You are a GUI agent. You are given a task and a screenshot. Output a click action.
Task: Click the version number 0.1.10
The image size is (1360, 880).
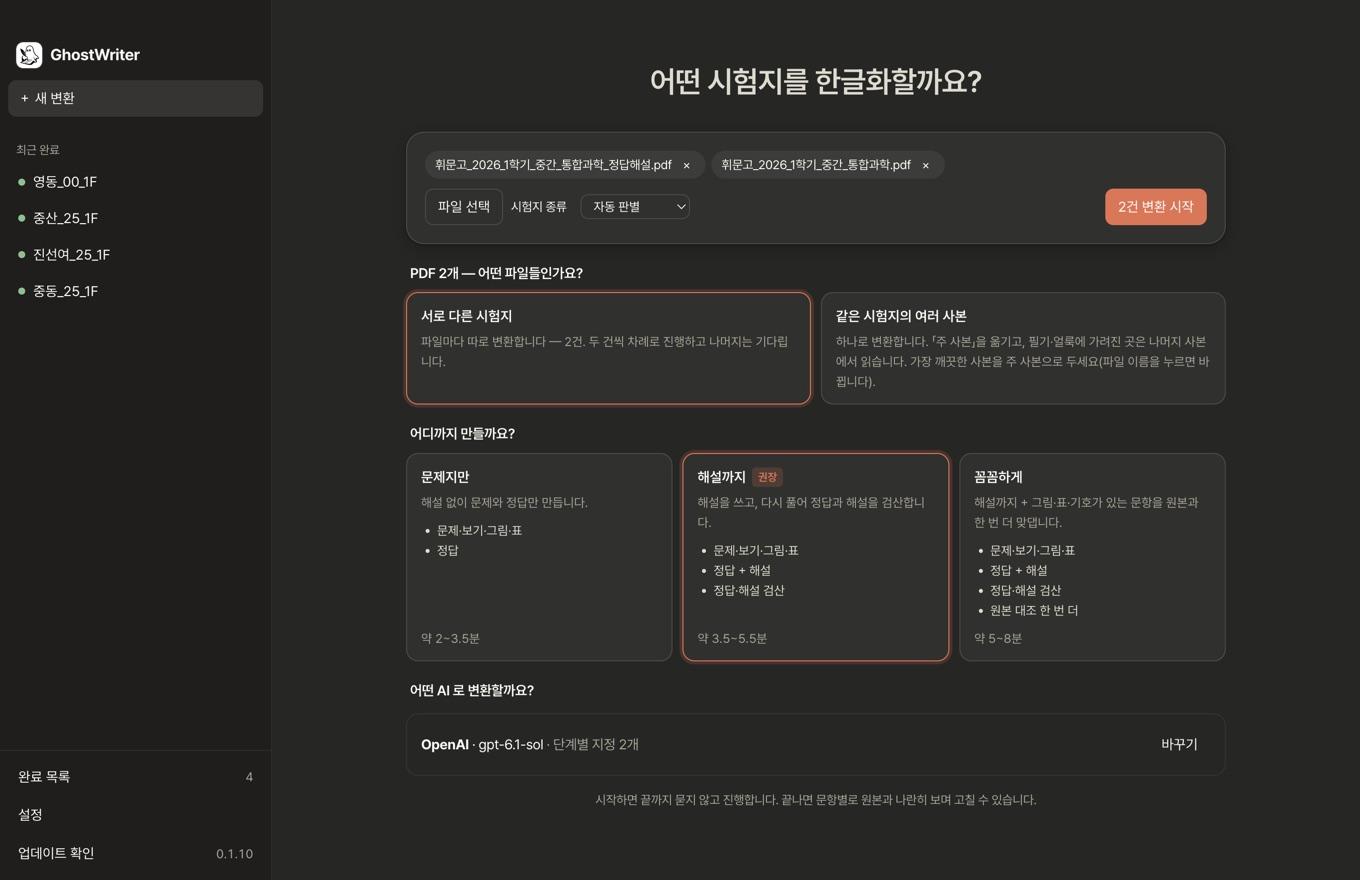tap(234, 854)
